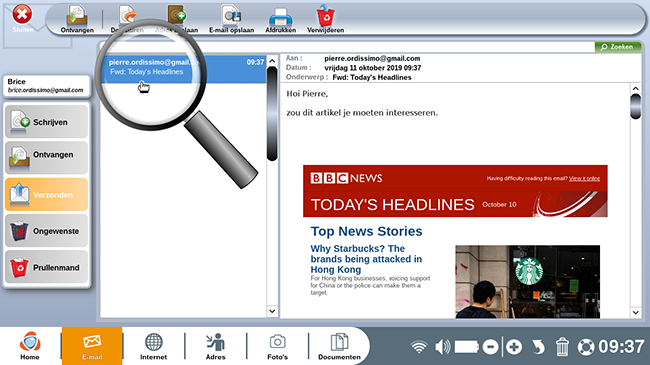Click the trash bin icon in status bar

562,347
